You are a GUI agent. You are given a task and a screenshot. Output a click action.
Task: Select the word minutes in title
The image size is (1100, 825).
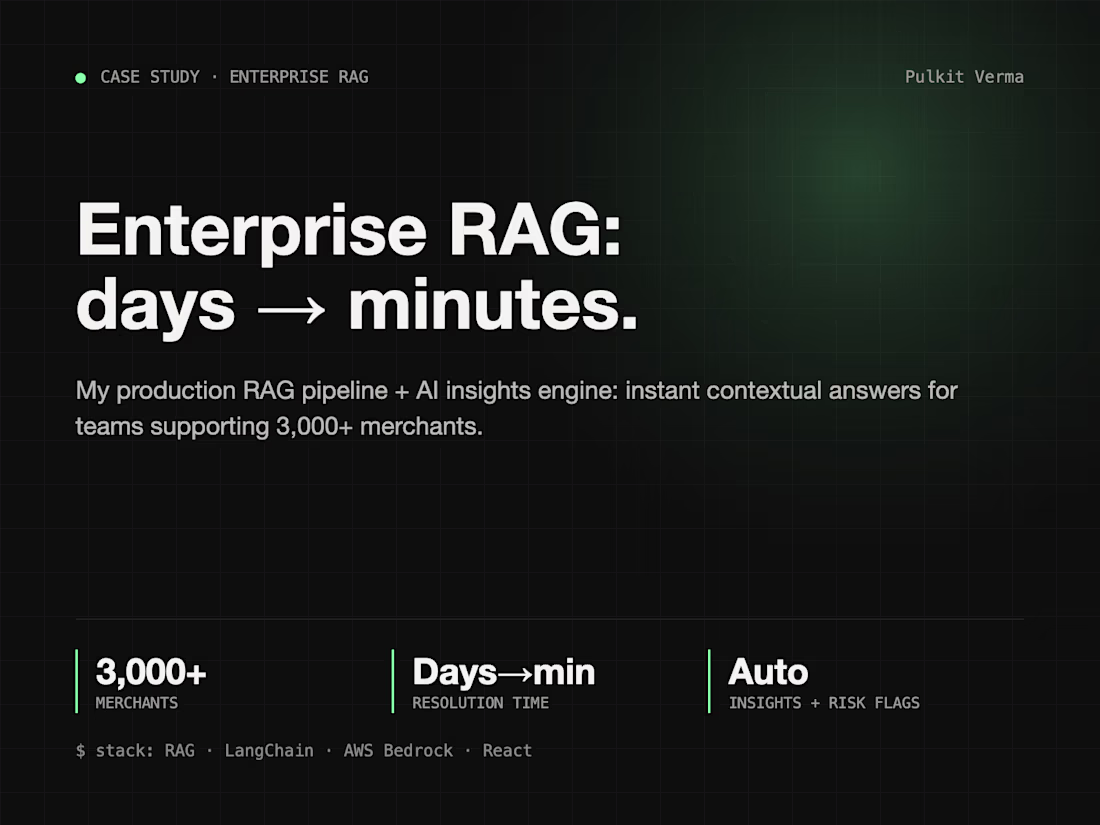click(493, 304)
